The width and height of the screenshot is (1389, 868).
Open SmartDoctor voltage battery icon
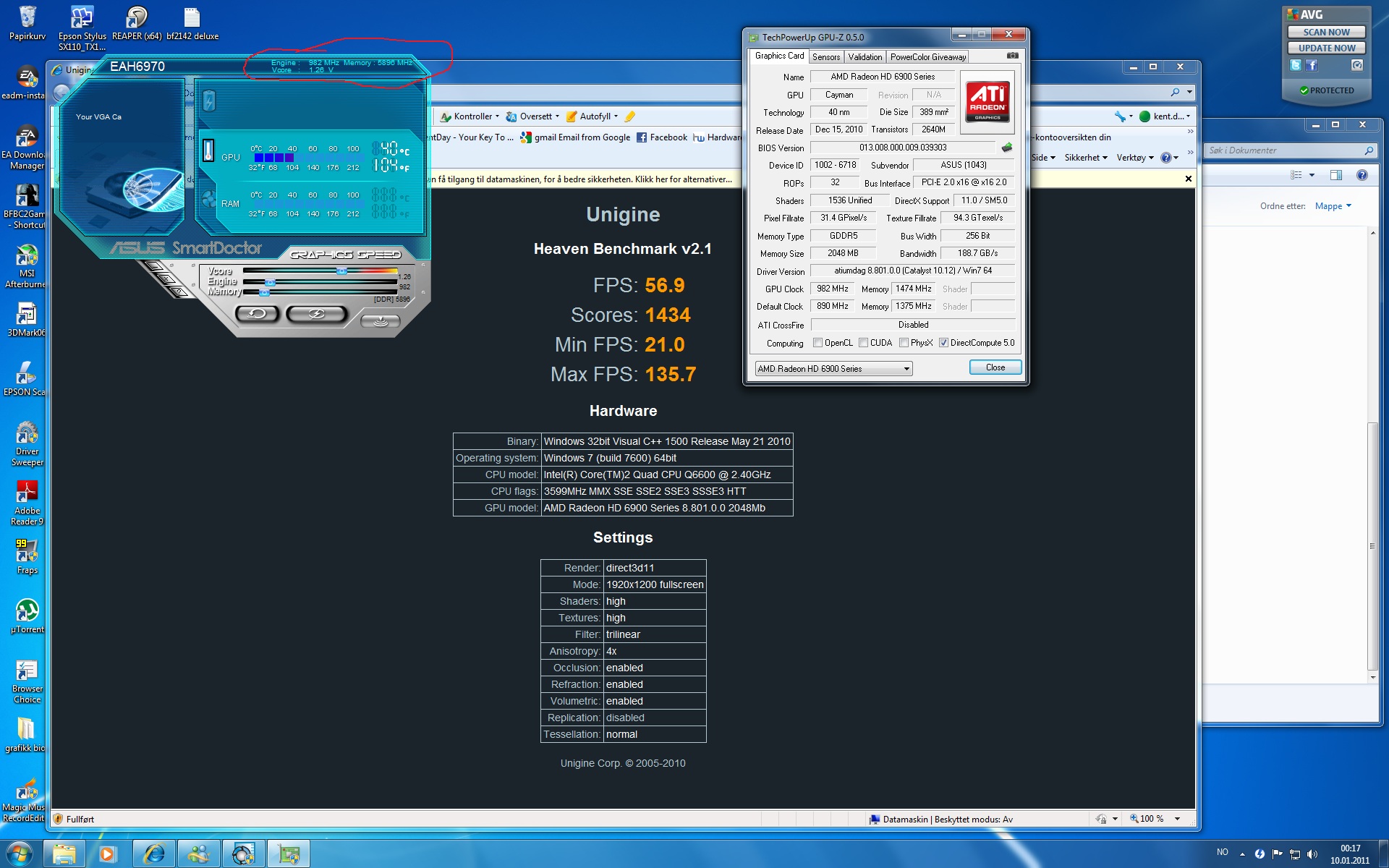[x=209, y=101]
